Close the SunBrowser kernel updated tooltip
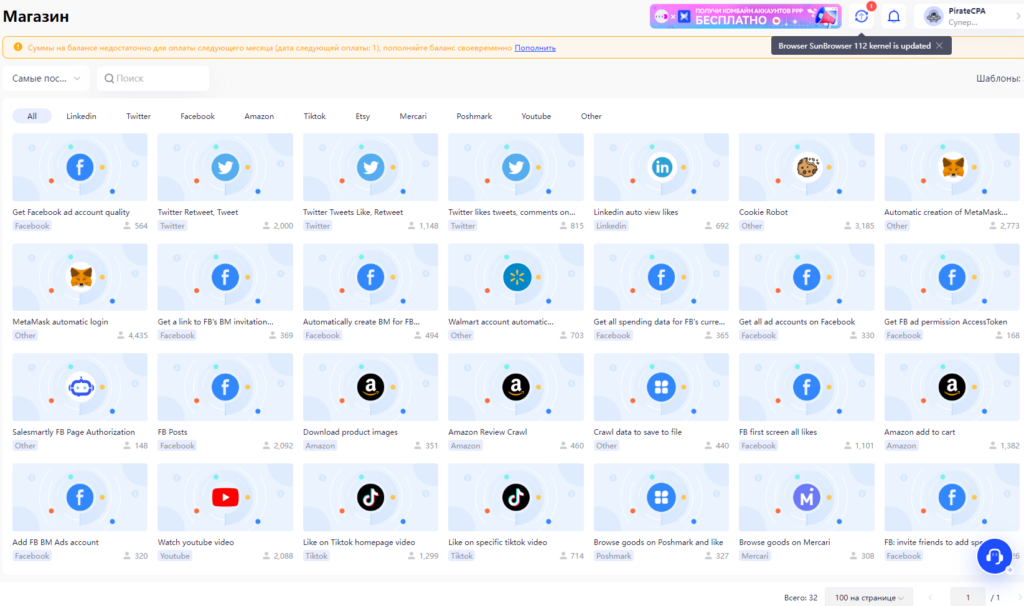1024x606 pixels. 939,46
